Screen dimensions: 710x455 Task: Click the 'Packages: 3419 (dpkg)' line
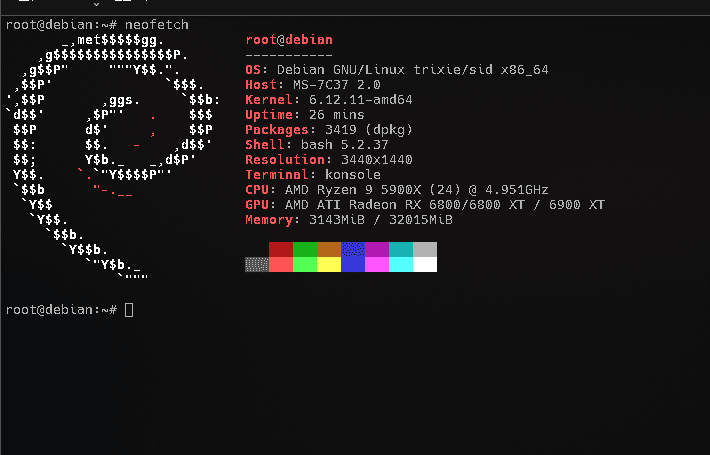pyautogui.click(x=329, y=129)
